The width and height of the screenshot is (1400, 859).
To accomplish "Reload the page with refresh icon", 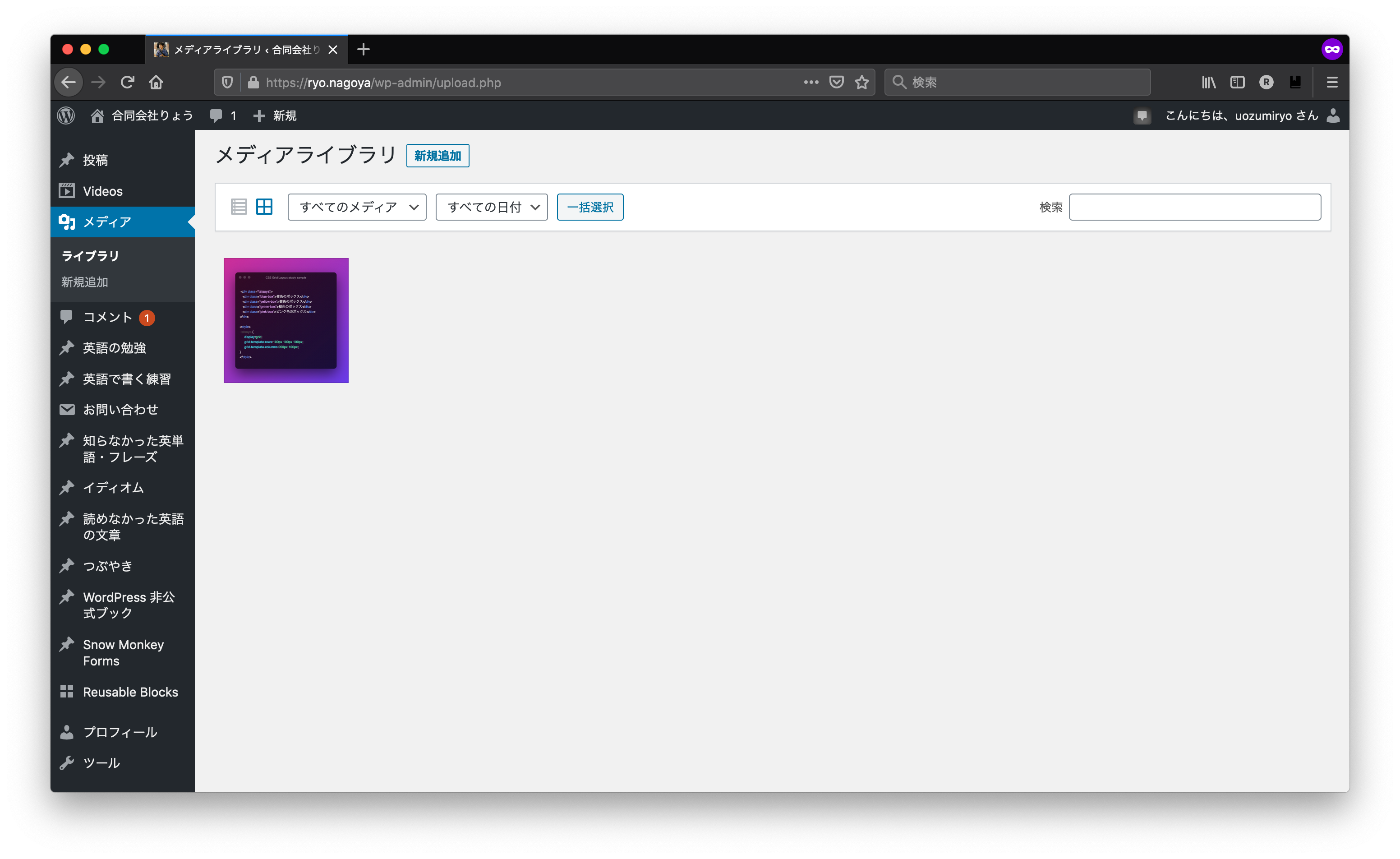I will [127, 83].
